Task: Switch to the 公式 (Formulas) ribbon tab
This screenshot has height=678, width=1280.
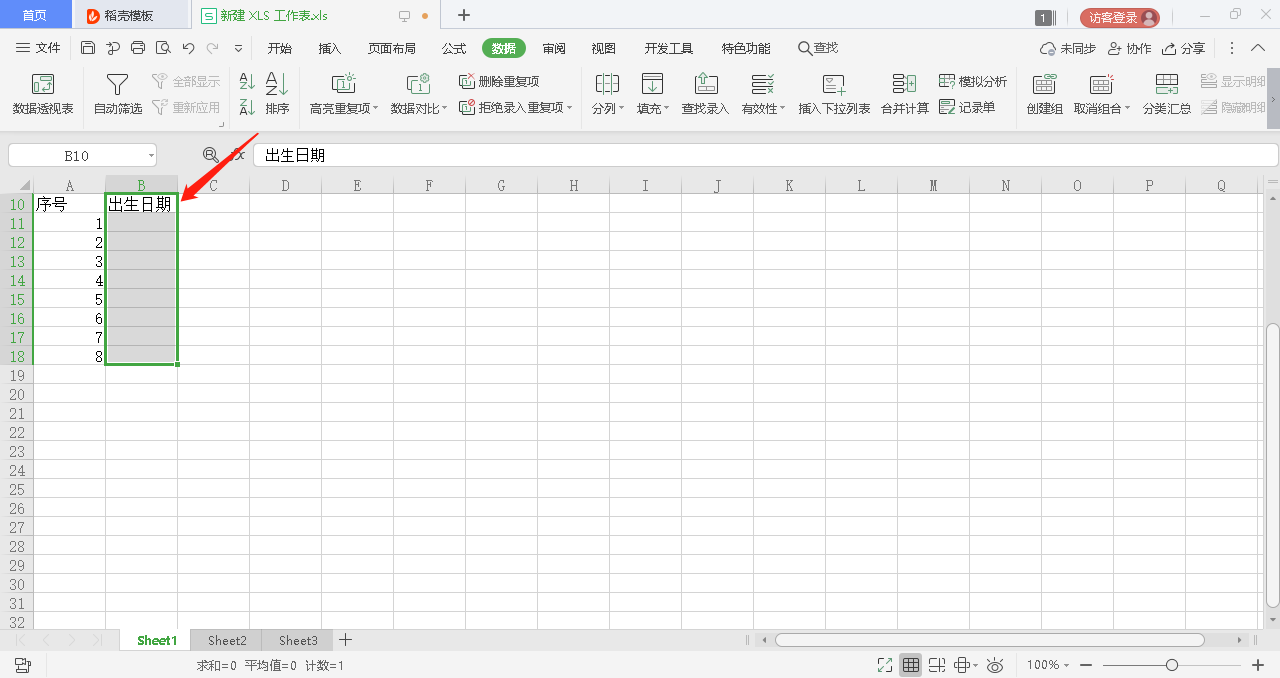Action: point(454,48)
